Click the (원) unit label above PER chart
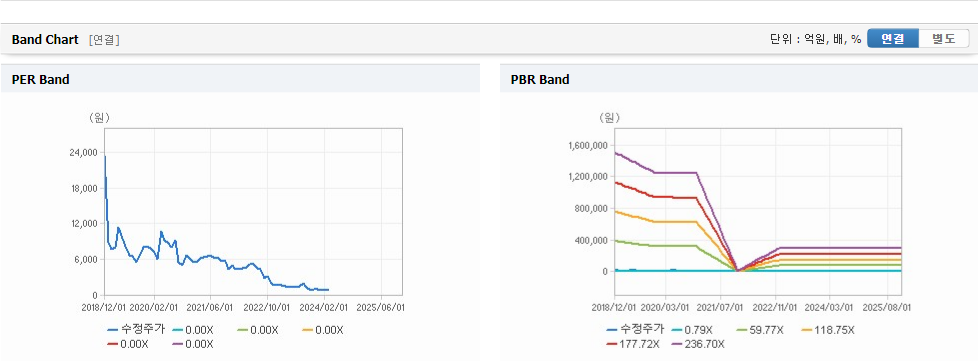The width and height of the screenshot is (978, 361). coord(99,118)
